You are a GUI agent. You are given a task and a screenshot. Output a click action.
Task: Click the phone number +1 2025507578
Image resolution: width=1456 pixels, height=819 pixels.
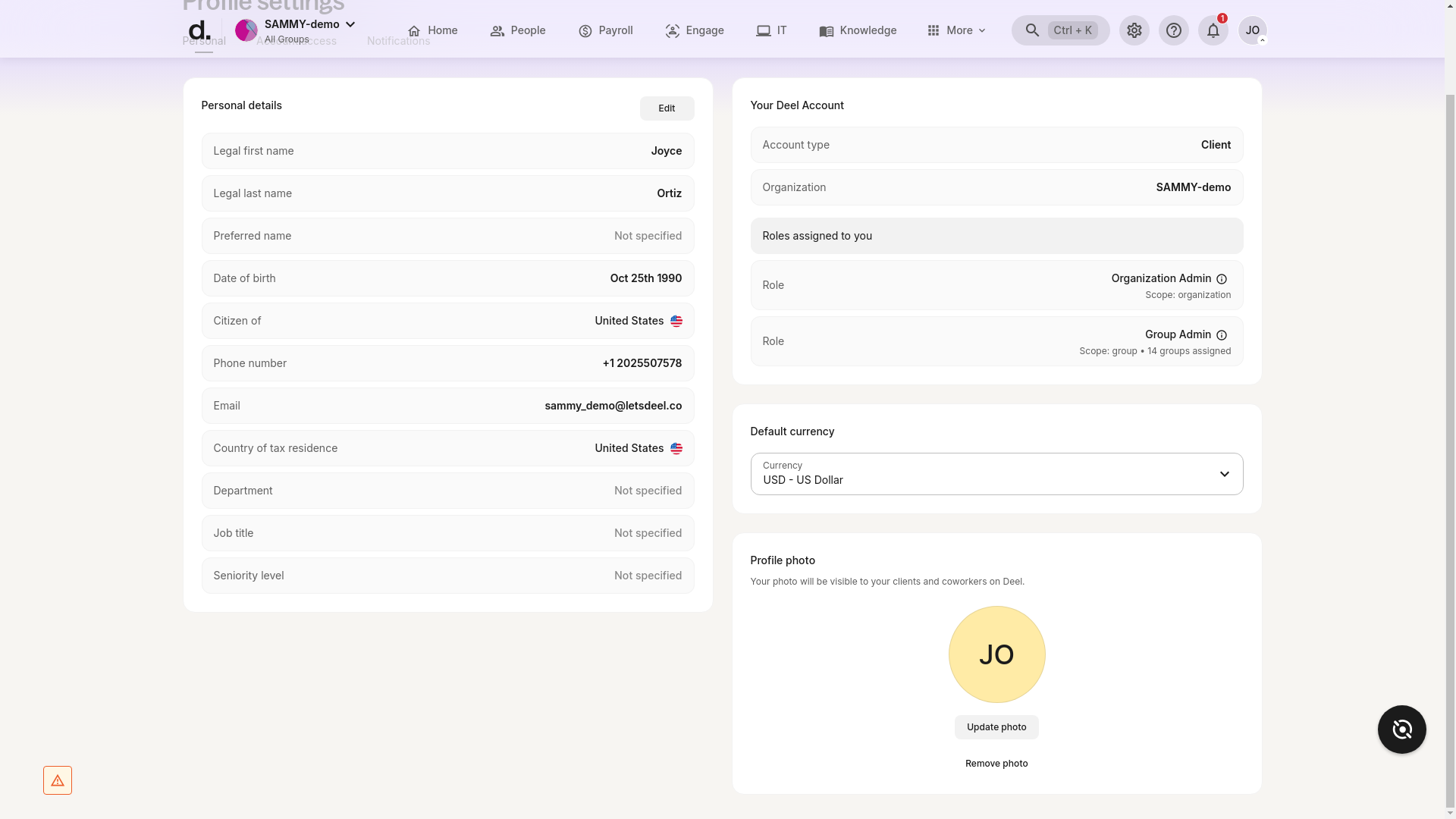coord(642,363)
